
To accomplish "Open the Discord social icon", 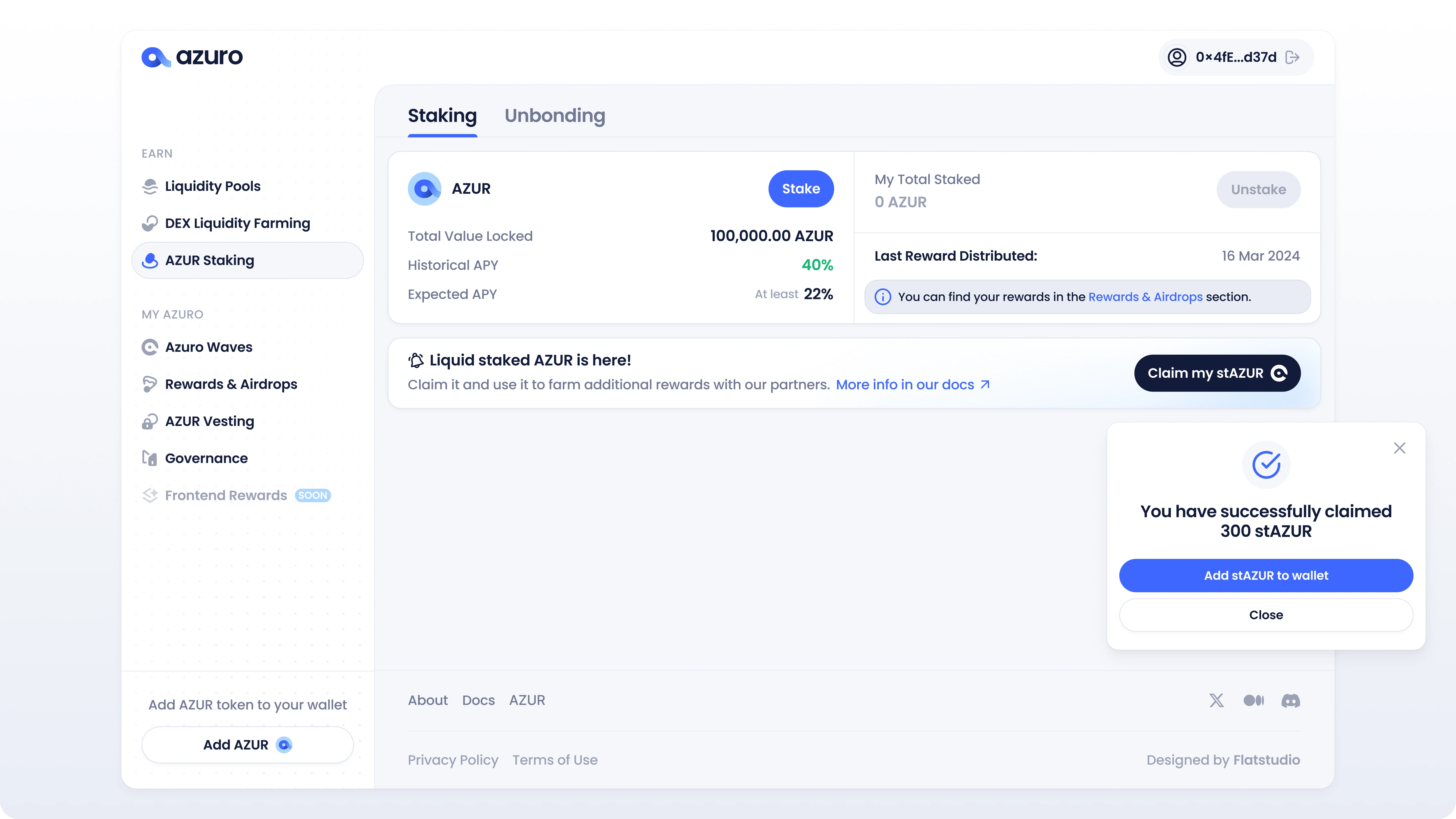I will (1290, 701).
